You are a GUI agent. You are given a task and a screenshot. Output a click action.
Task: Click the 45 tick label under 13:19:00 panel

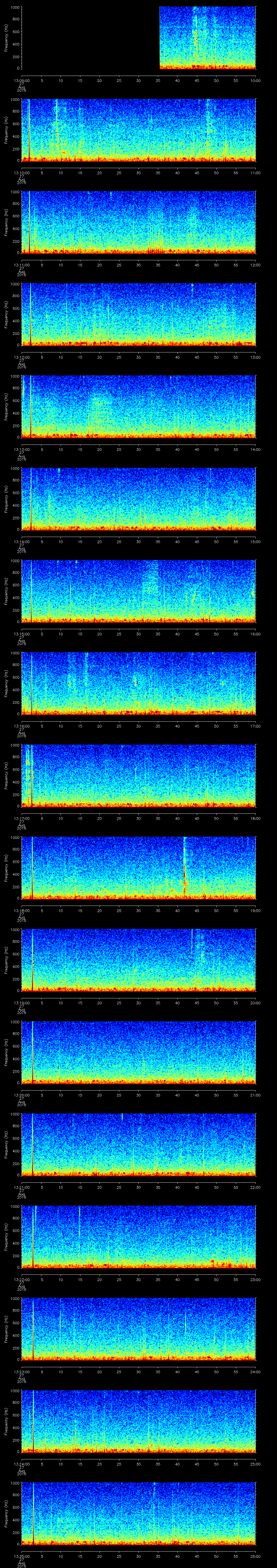point(197,1003)
